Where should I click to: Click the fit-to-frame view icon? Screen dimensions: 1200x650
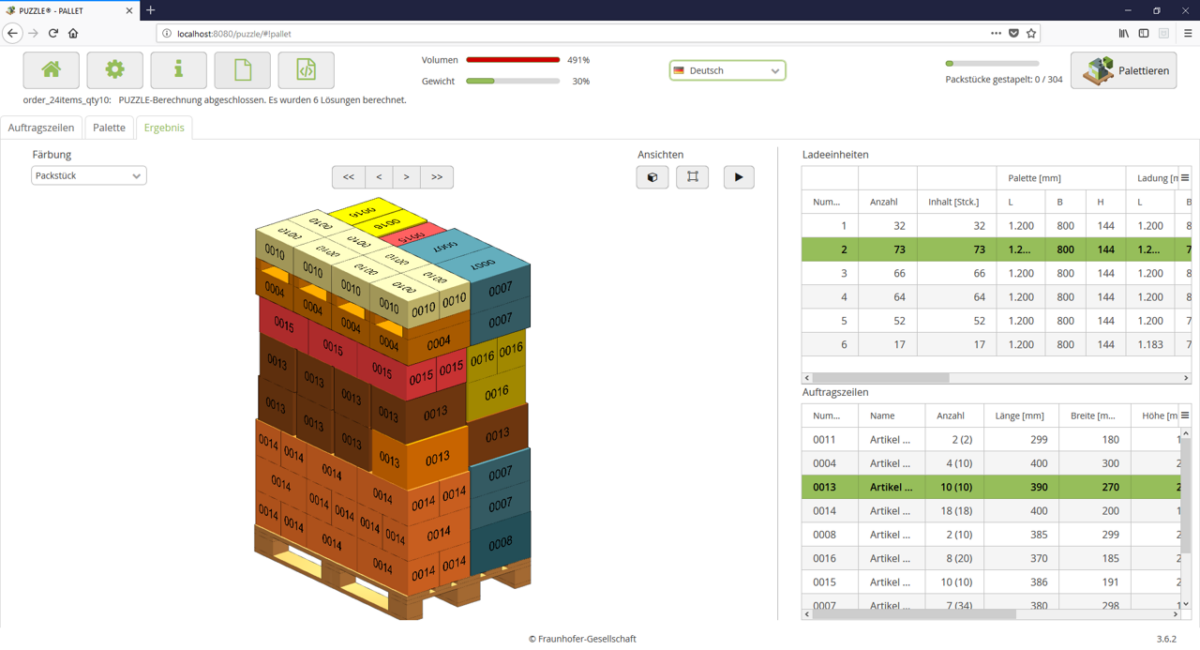[692, 177]
